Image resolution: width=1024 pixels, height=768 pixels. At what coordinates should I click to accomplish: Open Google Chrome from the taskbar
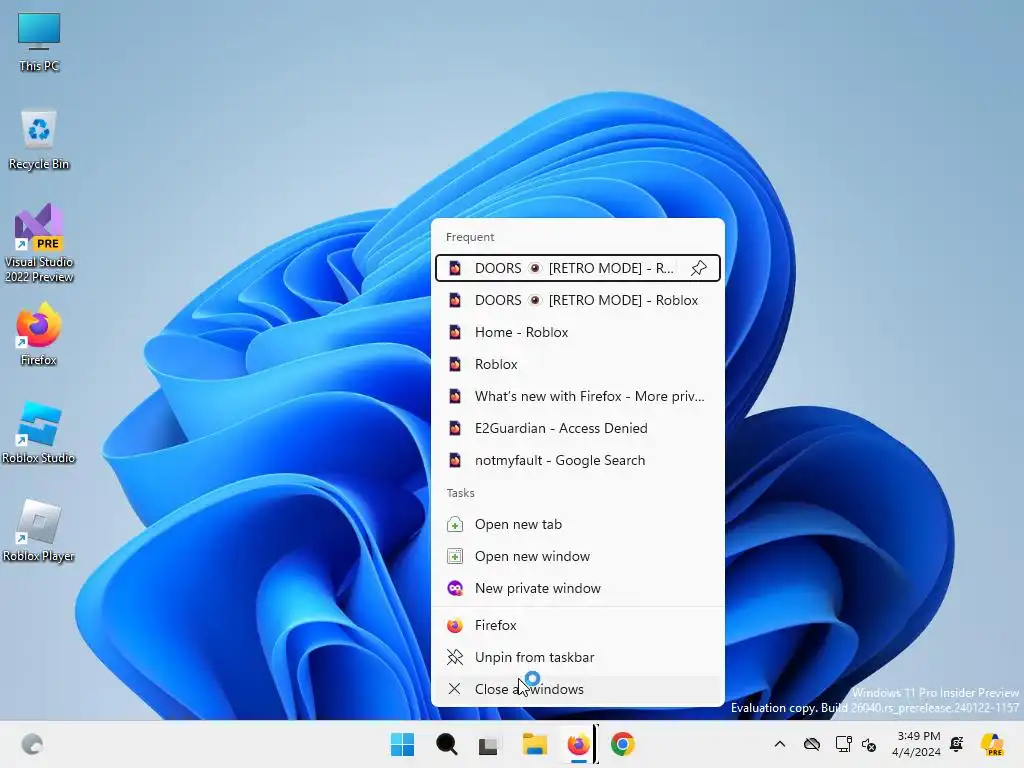622,744
